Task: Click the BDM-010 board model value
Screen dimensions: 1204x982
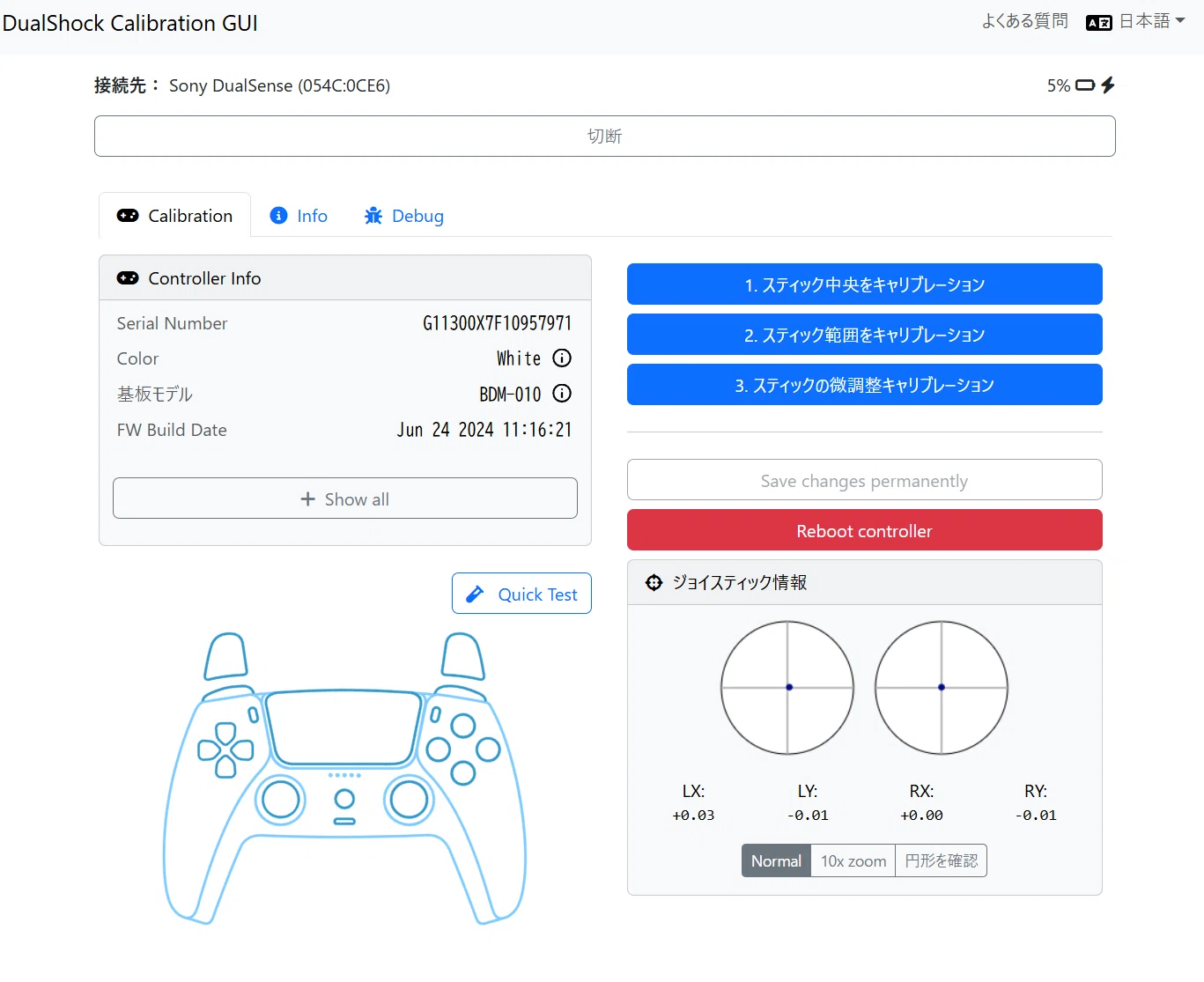Action: 510,394
